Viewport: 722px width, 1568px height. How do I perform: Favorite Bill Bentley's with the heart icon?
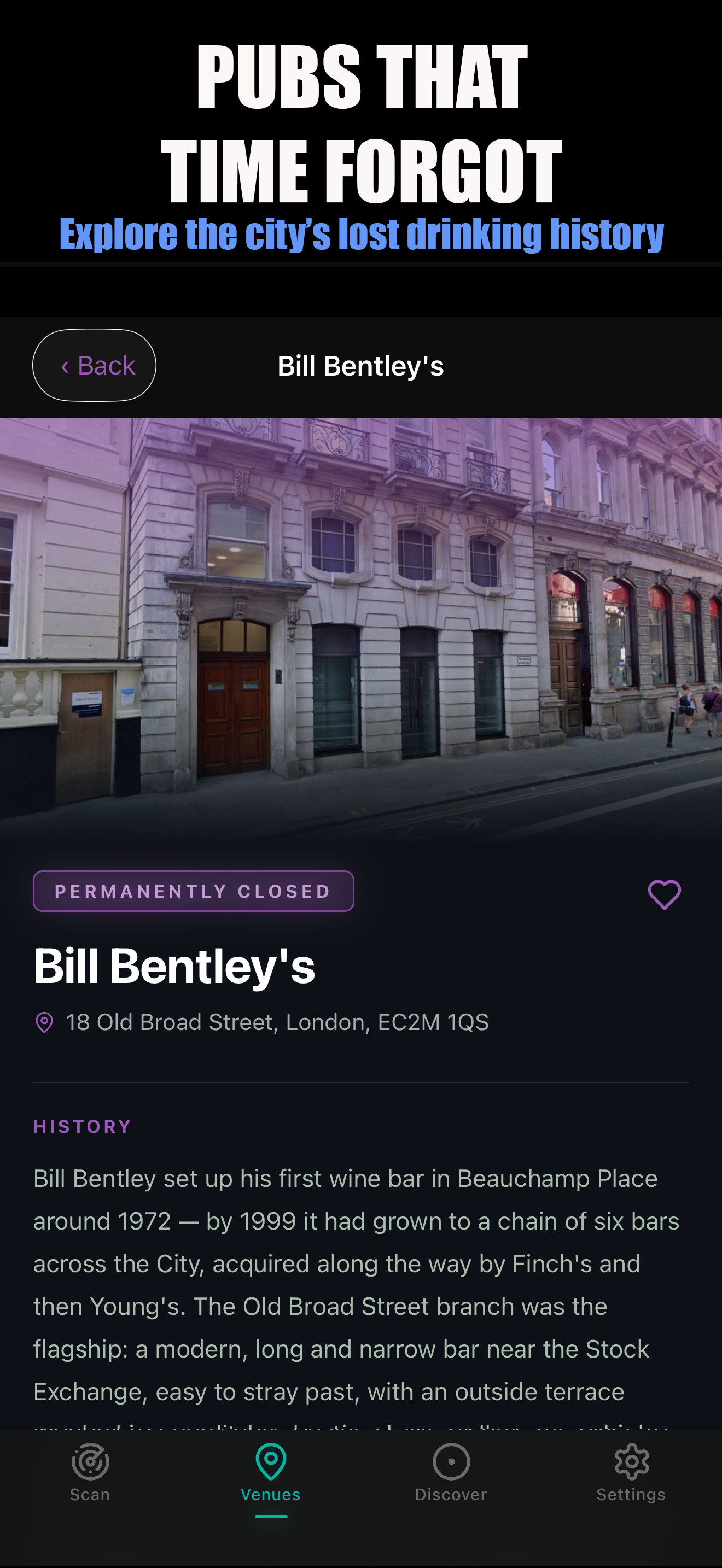(x=664, y=894)
